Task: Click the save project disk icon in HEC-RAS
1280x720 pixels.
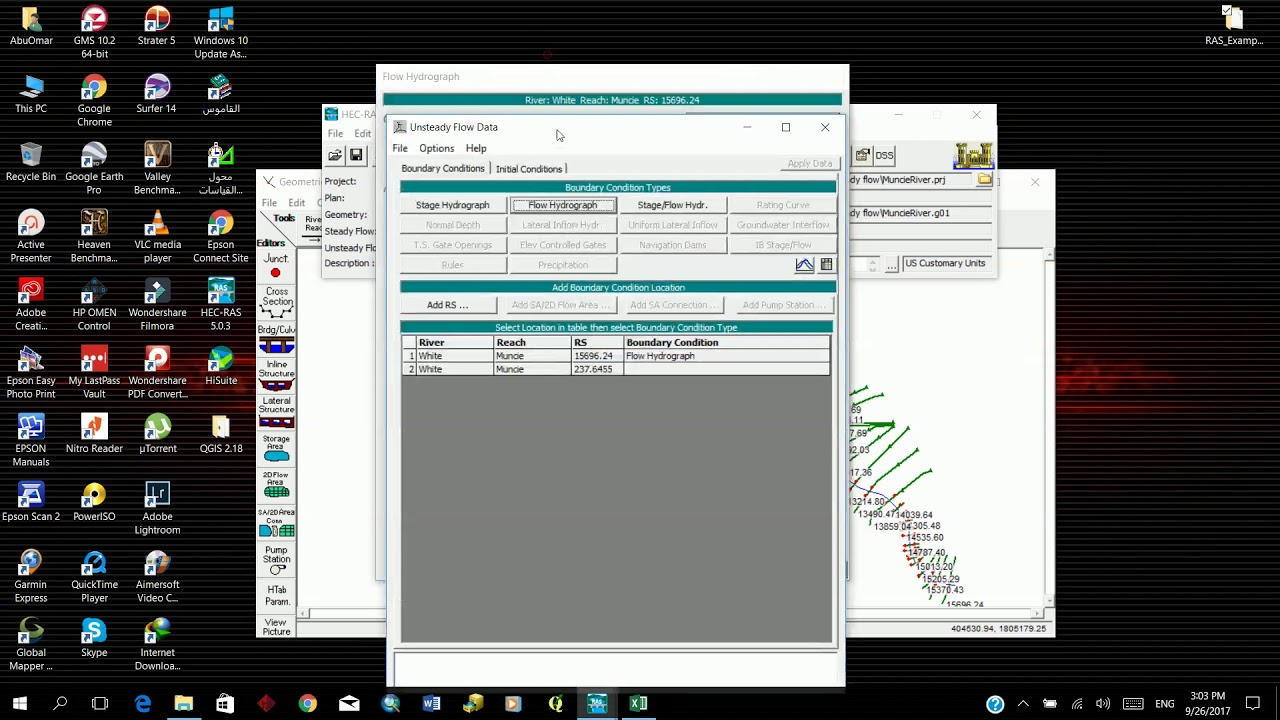Action: point(356,155)
